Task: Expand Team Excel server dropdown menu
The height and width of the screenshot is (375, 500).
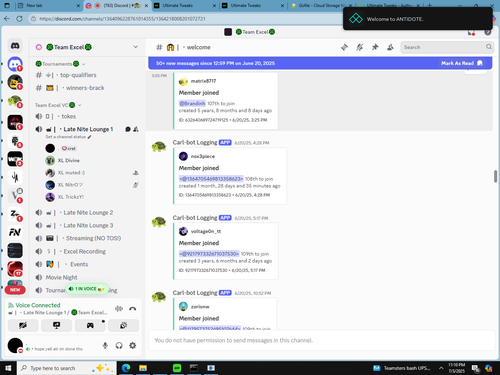Action: click(x=136, y=47)
